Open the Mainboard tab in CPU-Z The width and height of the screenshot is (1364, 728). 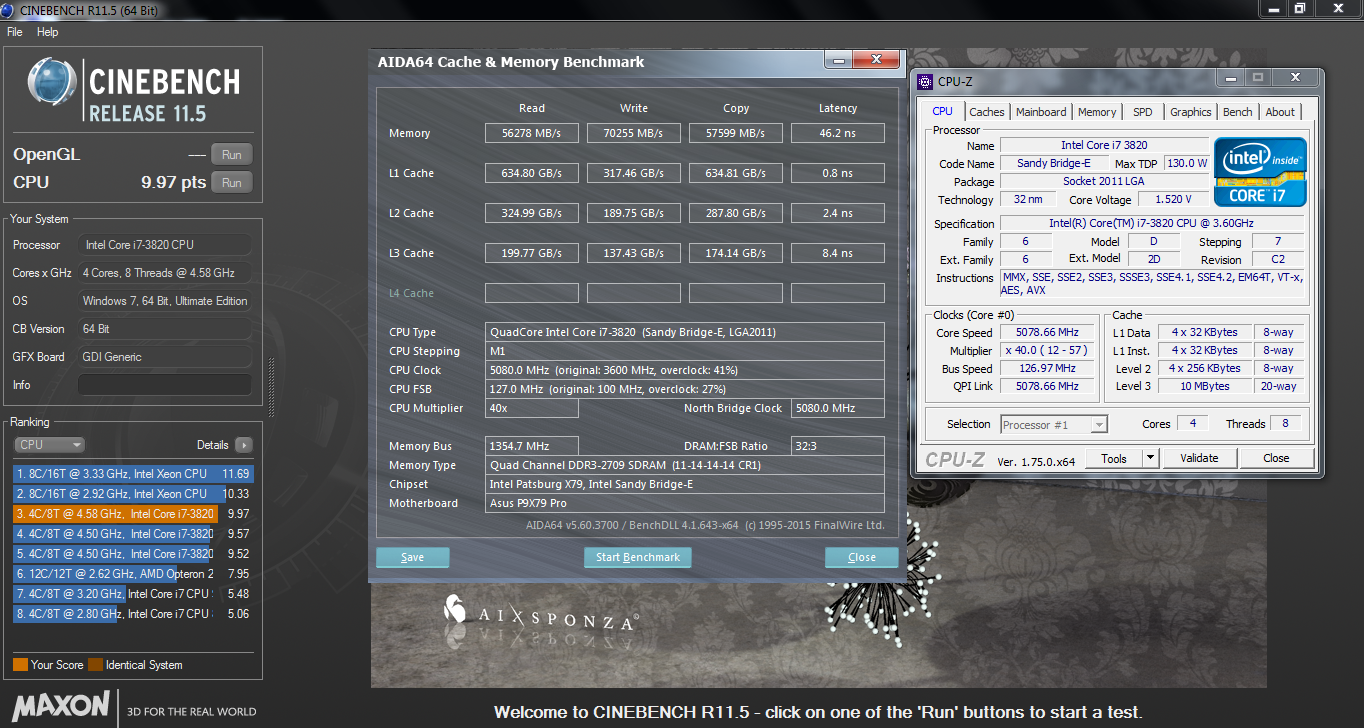(x=1041, y=112)
